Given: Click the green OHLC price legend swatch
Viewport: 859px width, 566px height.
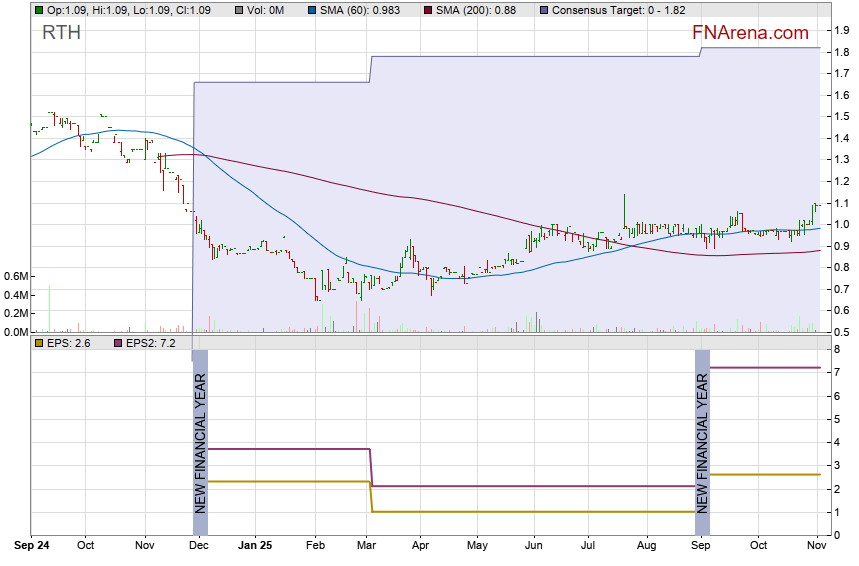Looking at the screenshot, I should tap(38, 10).
